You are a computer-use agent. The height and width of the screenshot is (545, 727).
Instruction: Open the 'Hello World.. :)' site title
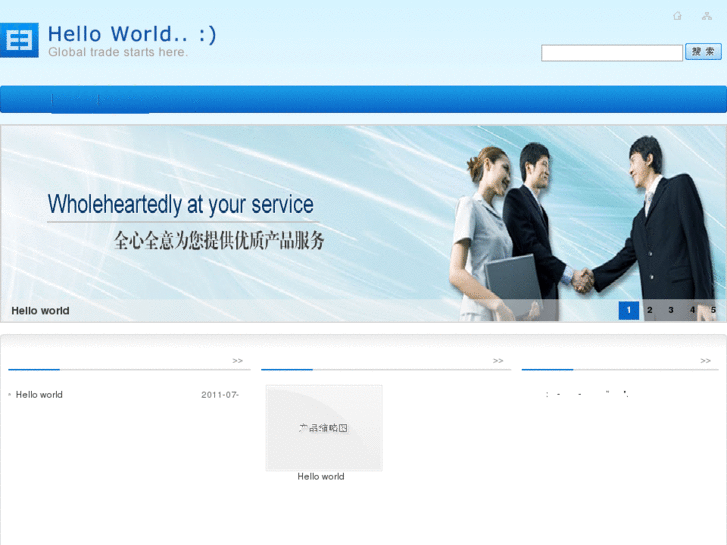tap(132, 34)
